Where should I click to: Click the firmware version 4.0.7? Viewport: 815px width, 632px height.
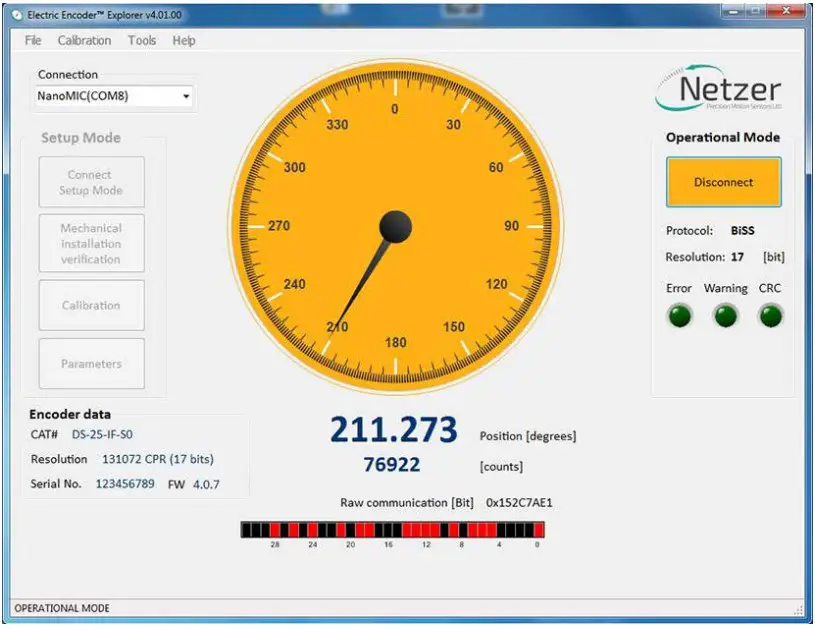coord(206,484)
